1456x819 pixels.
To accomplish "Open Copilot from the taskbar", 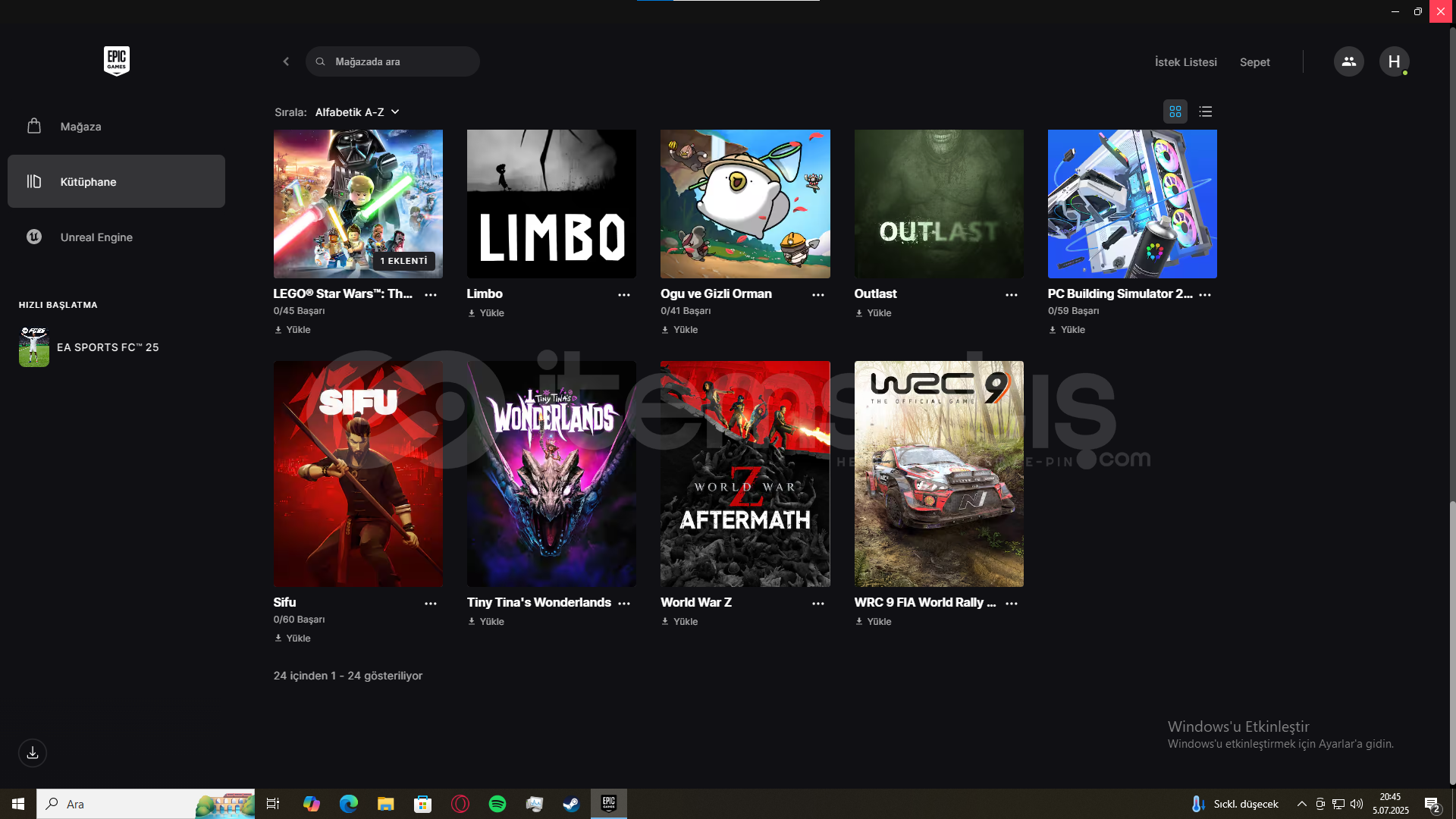I will click(x=312, y=804).
